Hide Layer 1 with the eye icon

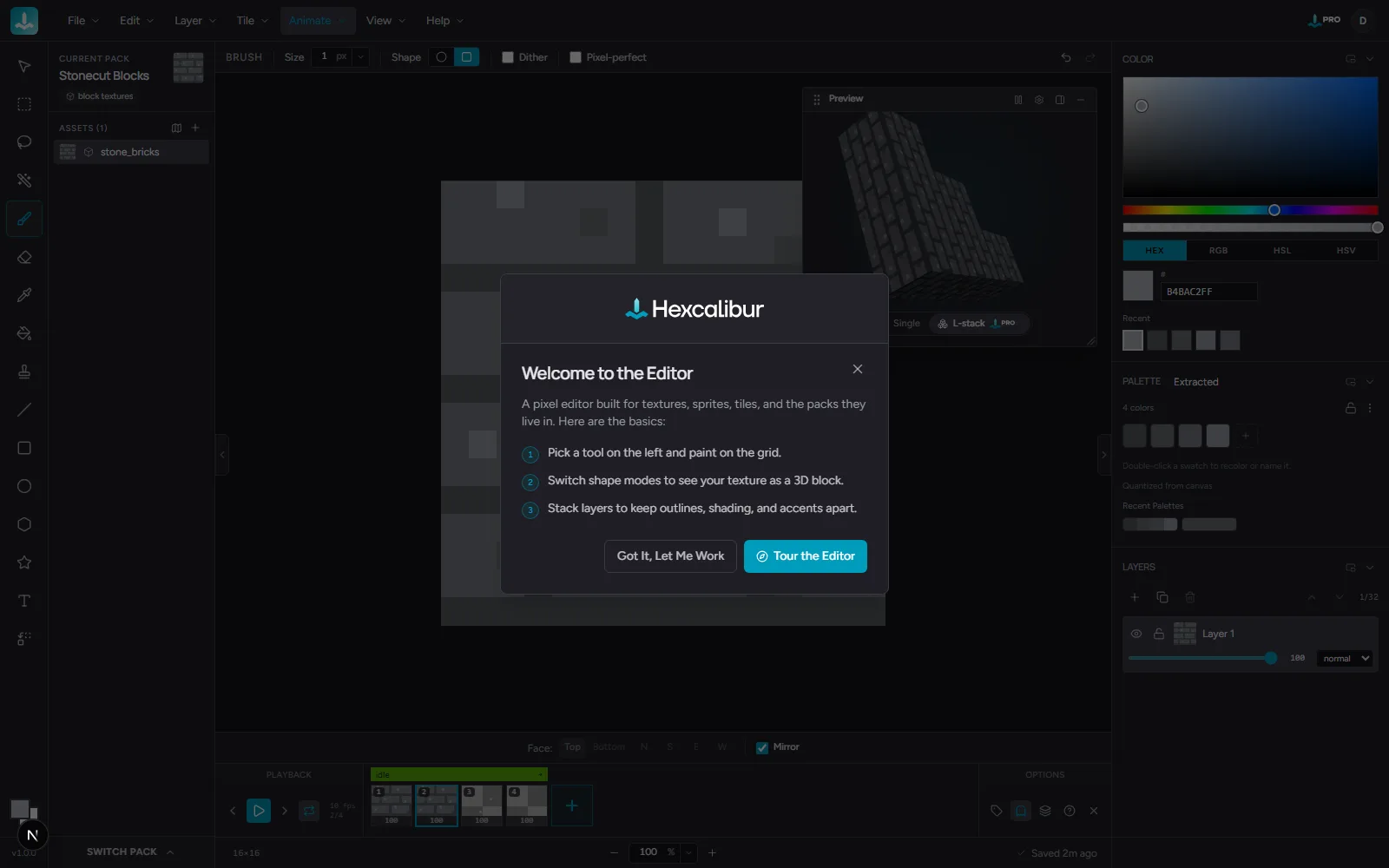click(x=1136, y=634)
